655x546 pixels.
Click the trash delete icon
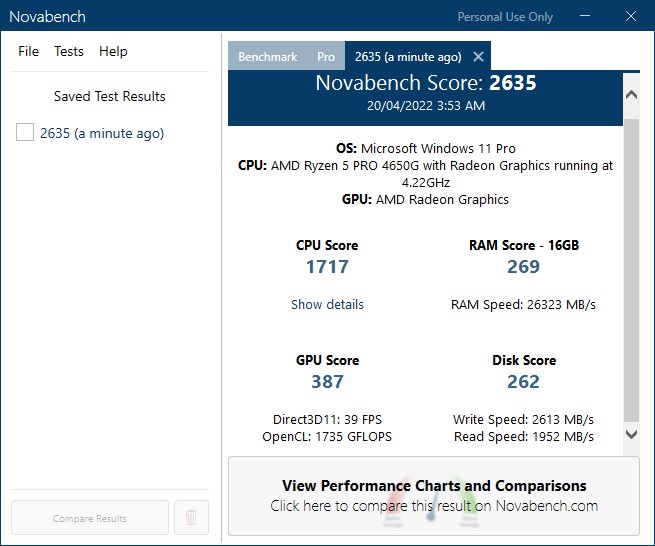point(191,518)
